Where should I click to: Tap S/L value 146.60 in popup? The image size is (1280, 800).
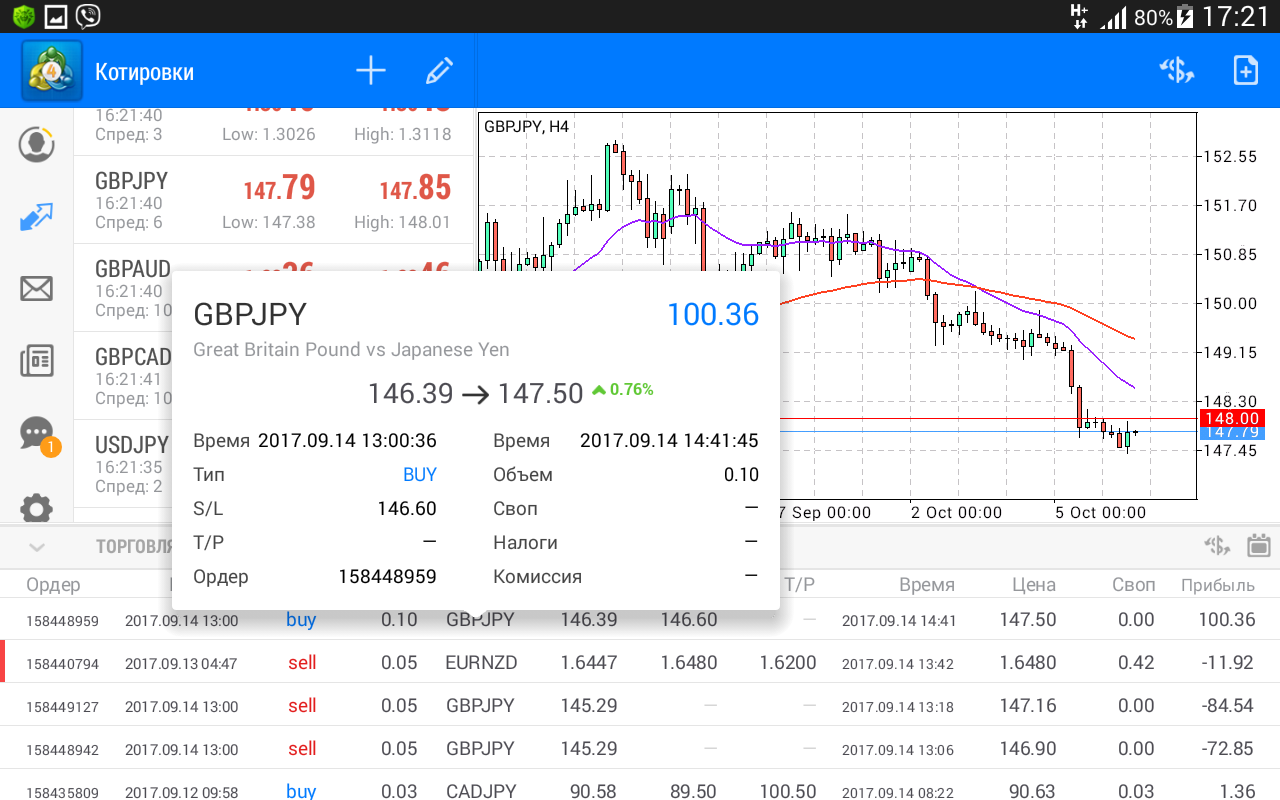(x=407, y=508)
